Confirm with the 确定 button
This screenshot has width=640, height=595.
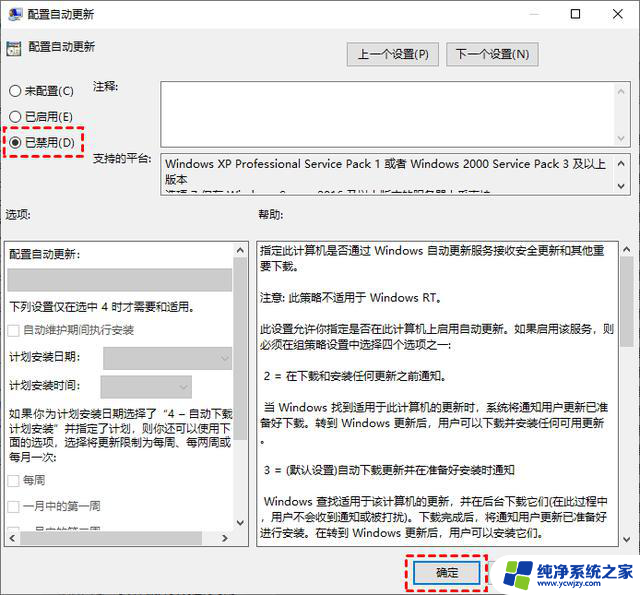447,573
